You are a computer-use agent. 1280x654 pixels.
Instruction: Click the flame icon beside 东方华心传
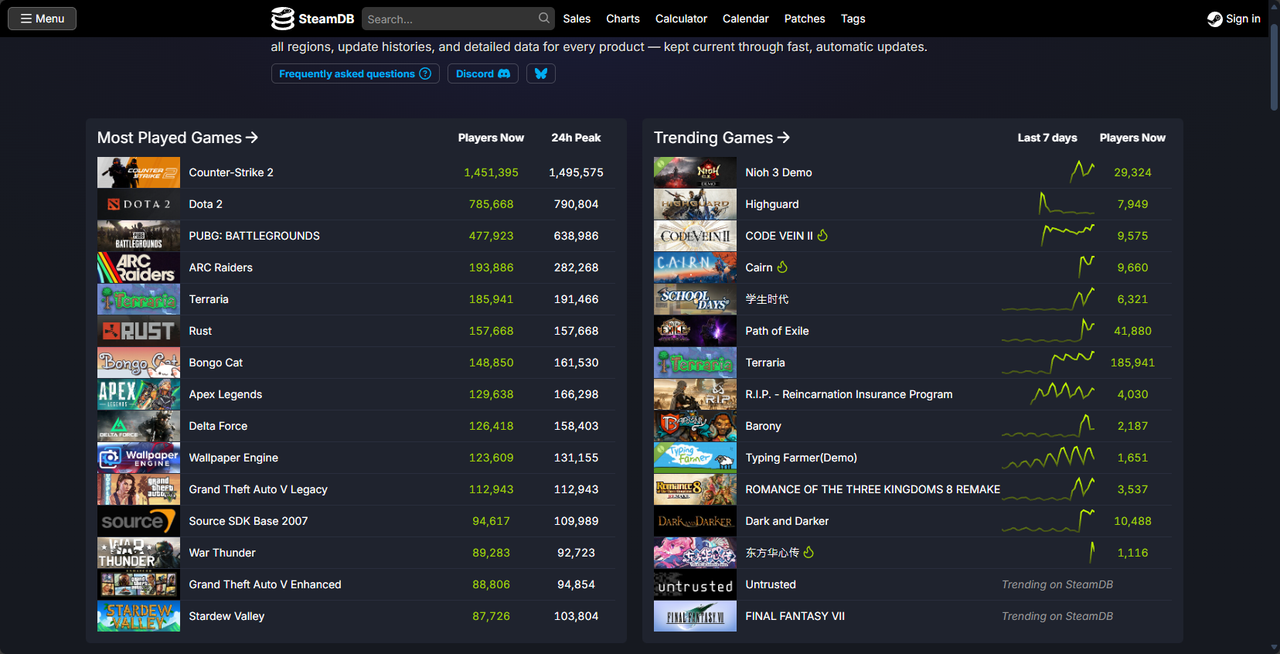click(x=809, y=552)
